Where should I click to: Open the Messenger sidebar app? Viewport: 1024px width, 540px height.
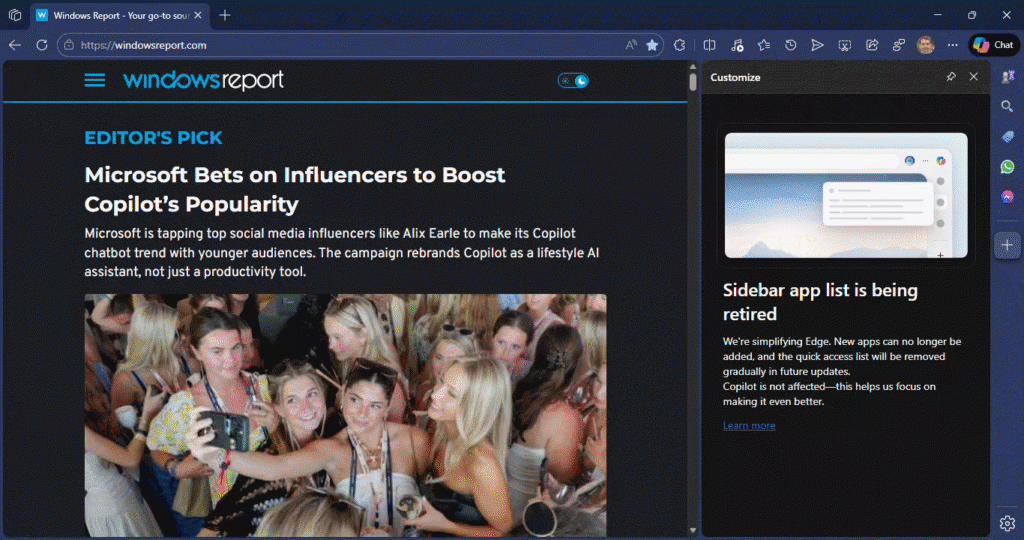pyautogui.click(x=1007, y=197)
